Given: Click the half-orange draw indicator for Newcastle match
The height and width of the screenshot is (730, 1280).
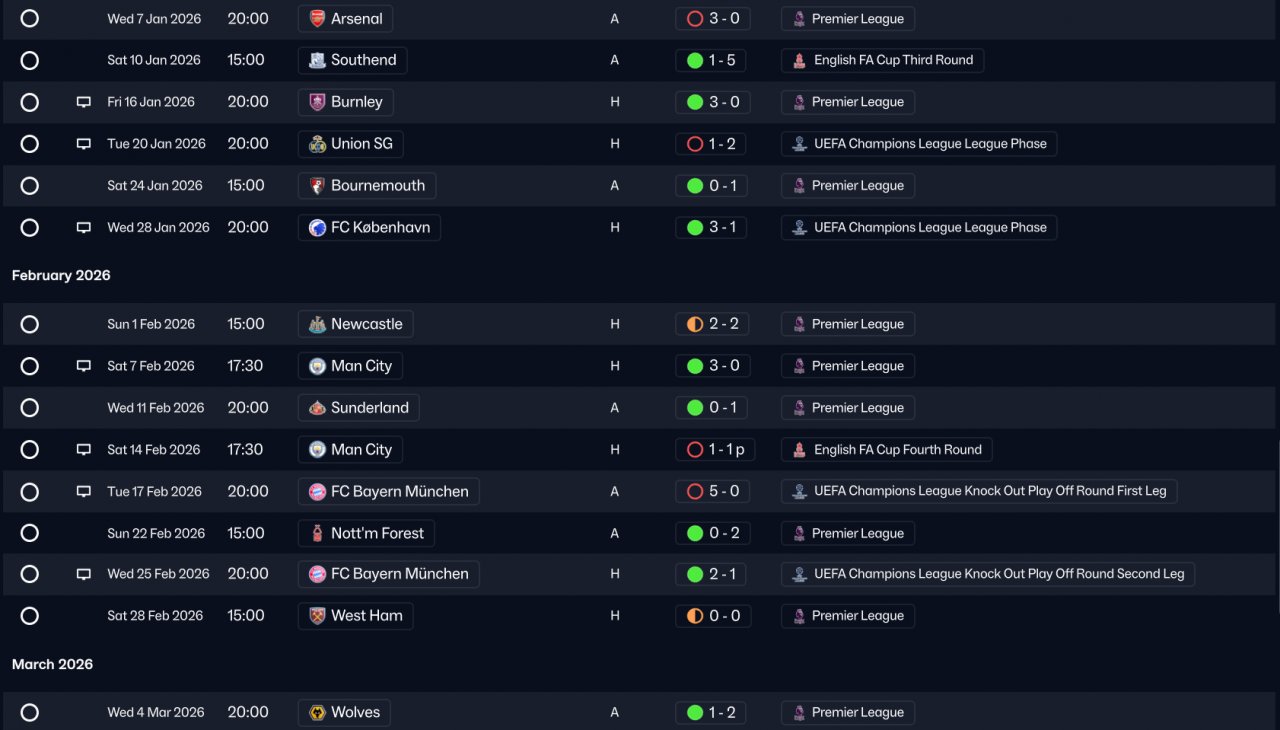Looking at the screenshot, I should 695,324.
